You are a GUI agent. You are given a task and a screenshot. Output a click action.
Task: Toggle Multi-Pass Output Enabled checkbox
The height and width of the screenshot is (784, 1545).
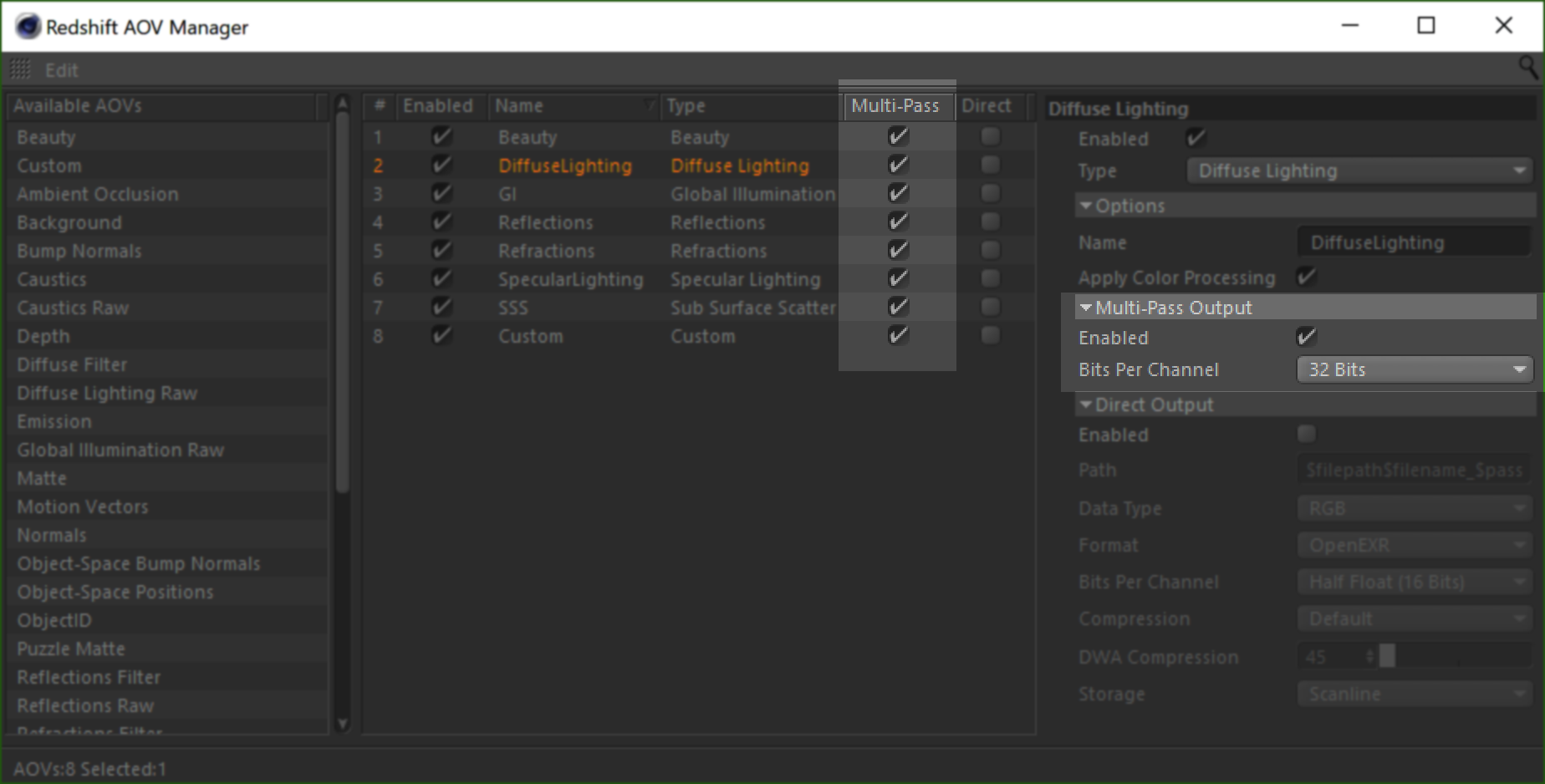pyautogui.click(x=1306, y=337)
